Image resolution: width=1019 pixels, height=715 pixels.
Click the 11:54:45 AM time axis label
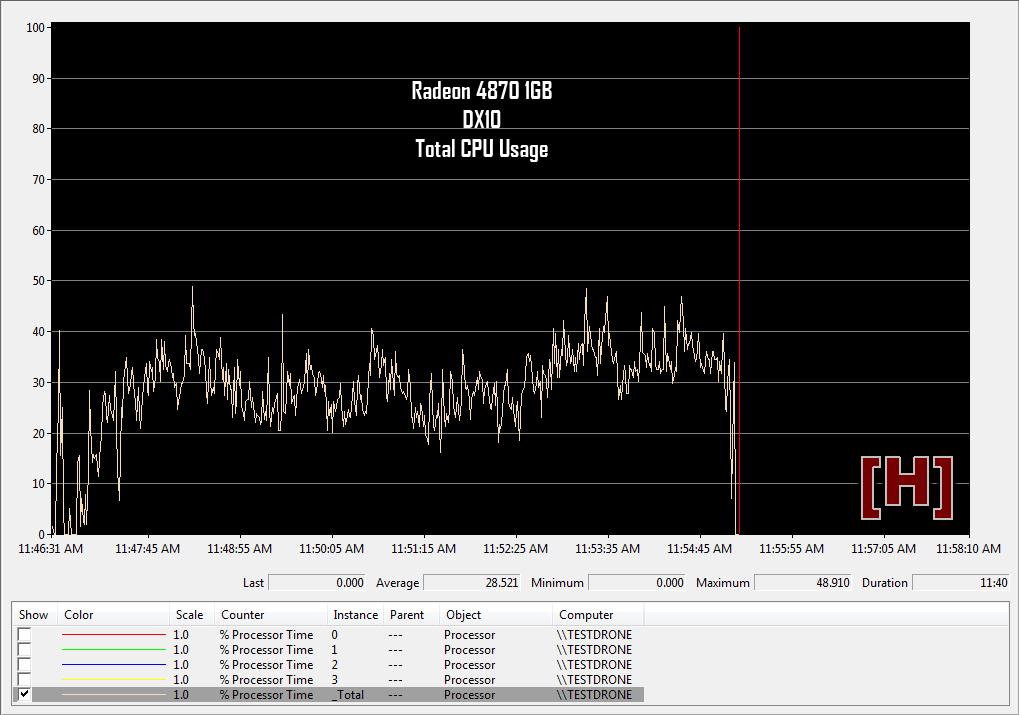[x=699, y=549]
